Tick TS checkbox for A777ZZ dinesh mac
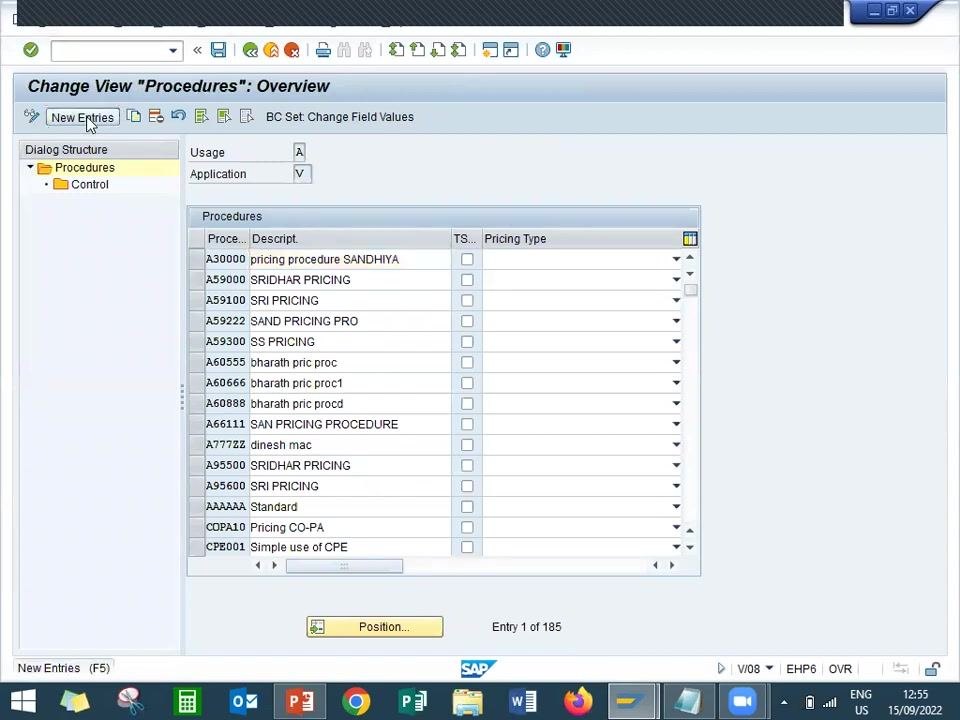Viewport: 960px width, 720px height. tap(467, 445)
